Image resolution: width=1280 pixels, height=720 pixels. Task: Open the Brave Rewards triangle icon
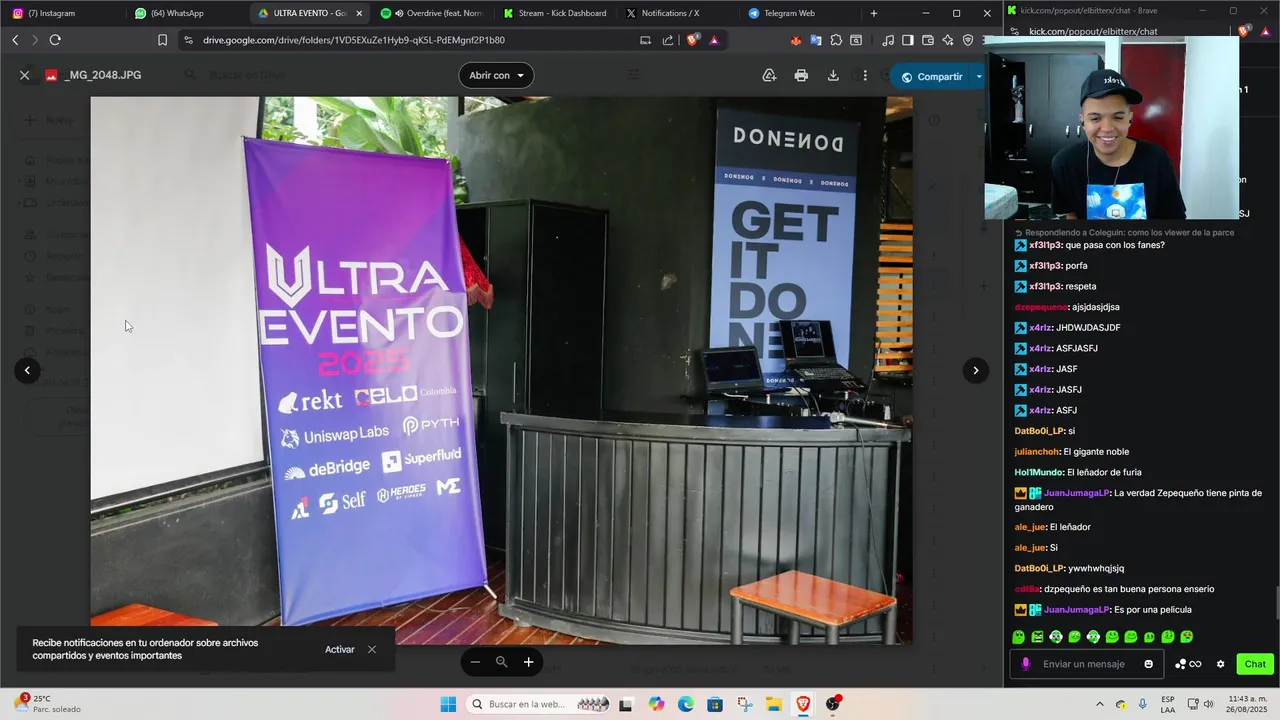click(714, 40)
